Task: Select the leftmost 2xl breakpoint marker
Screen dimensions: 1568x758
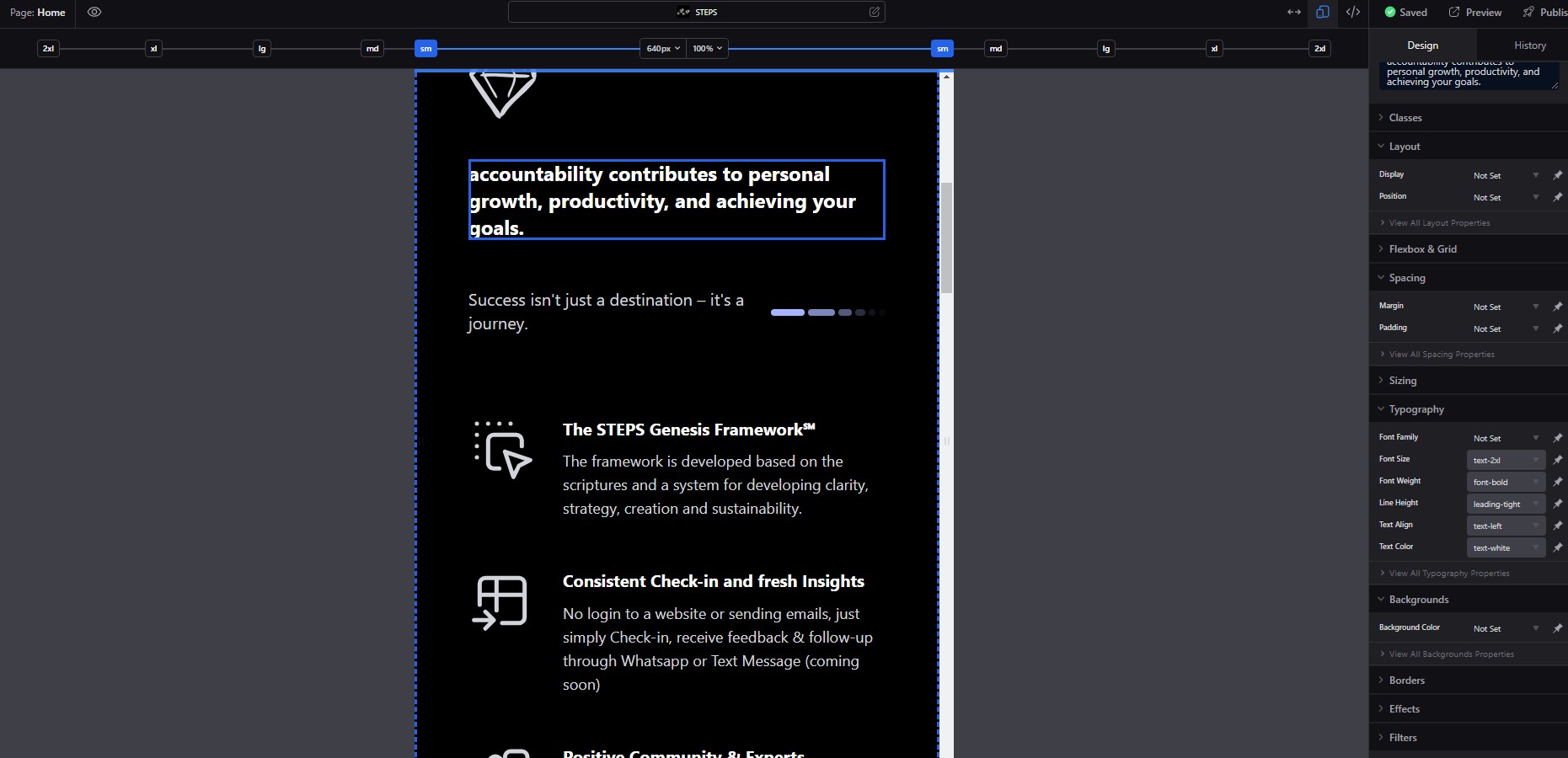Action: (49, 49)
